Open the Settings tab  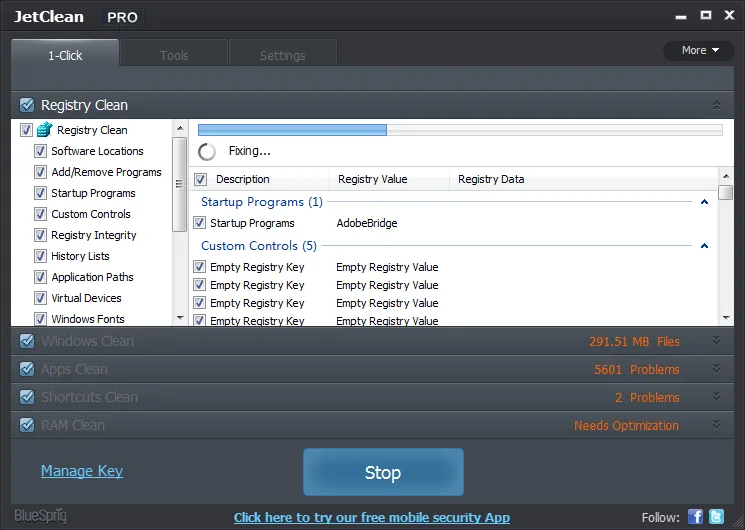coord(283,53)
